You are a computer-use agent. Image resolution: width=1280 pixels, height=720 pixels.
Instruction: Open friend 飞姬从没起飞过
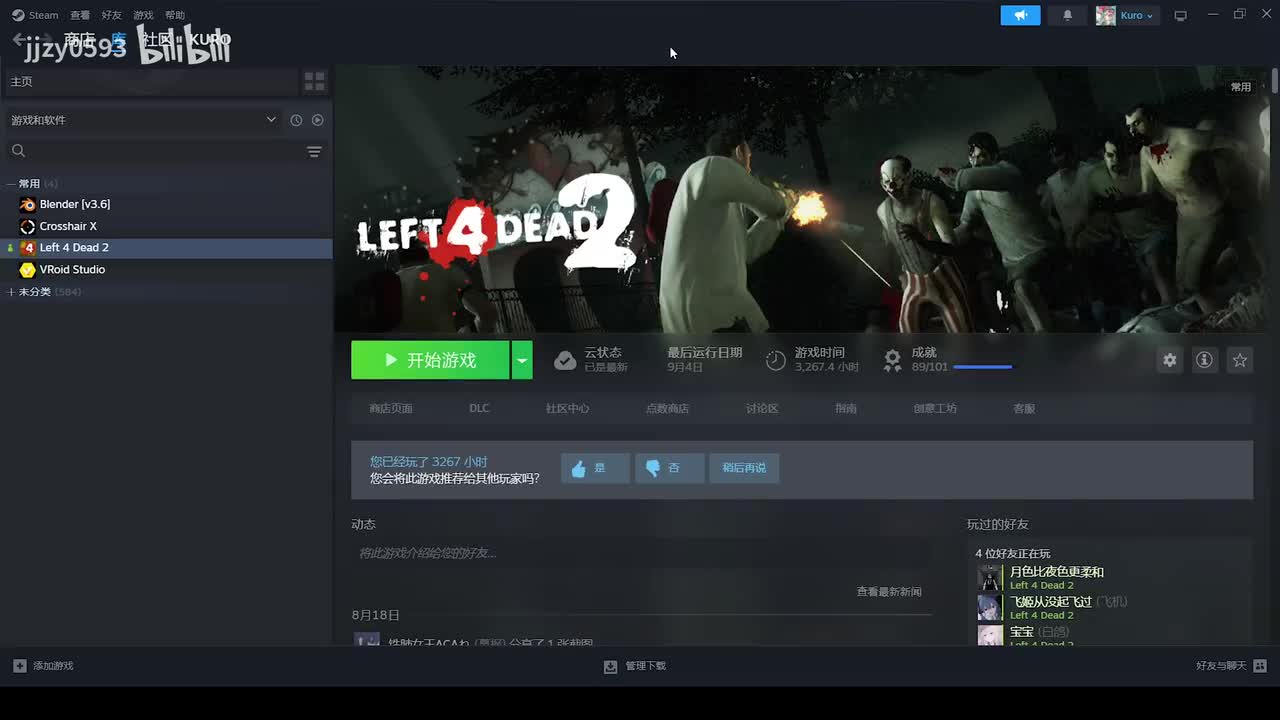[x=1051, y=602]
